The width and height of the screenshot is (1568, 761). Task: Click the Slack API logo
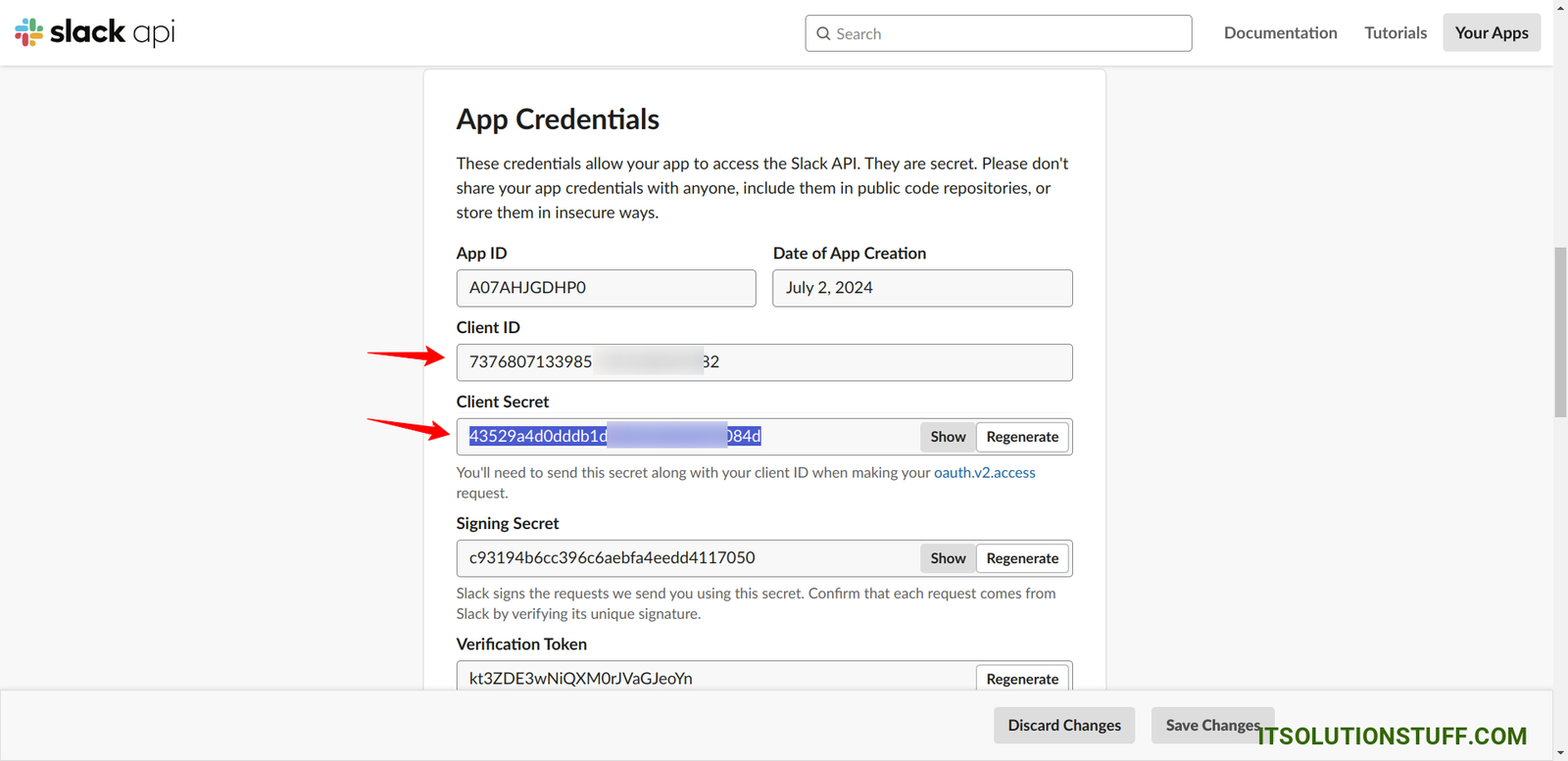[95, 32]
